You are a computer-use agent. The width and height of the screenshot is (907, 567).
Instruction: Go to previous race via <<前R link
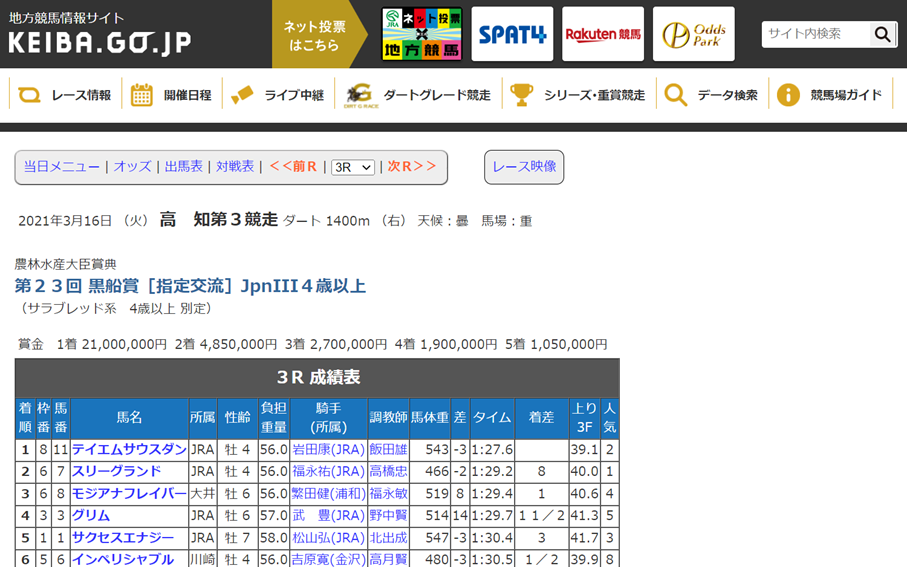click(293, 166)
